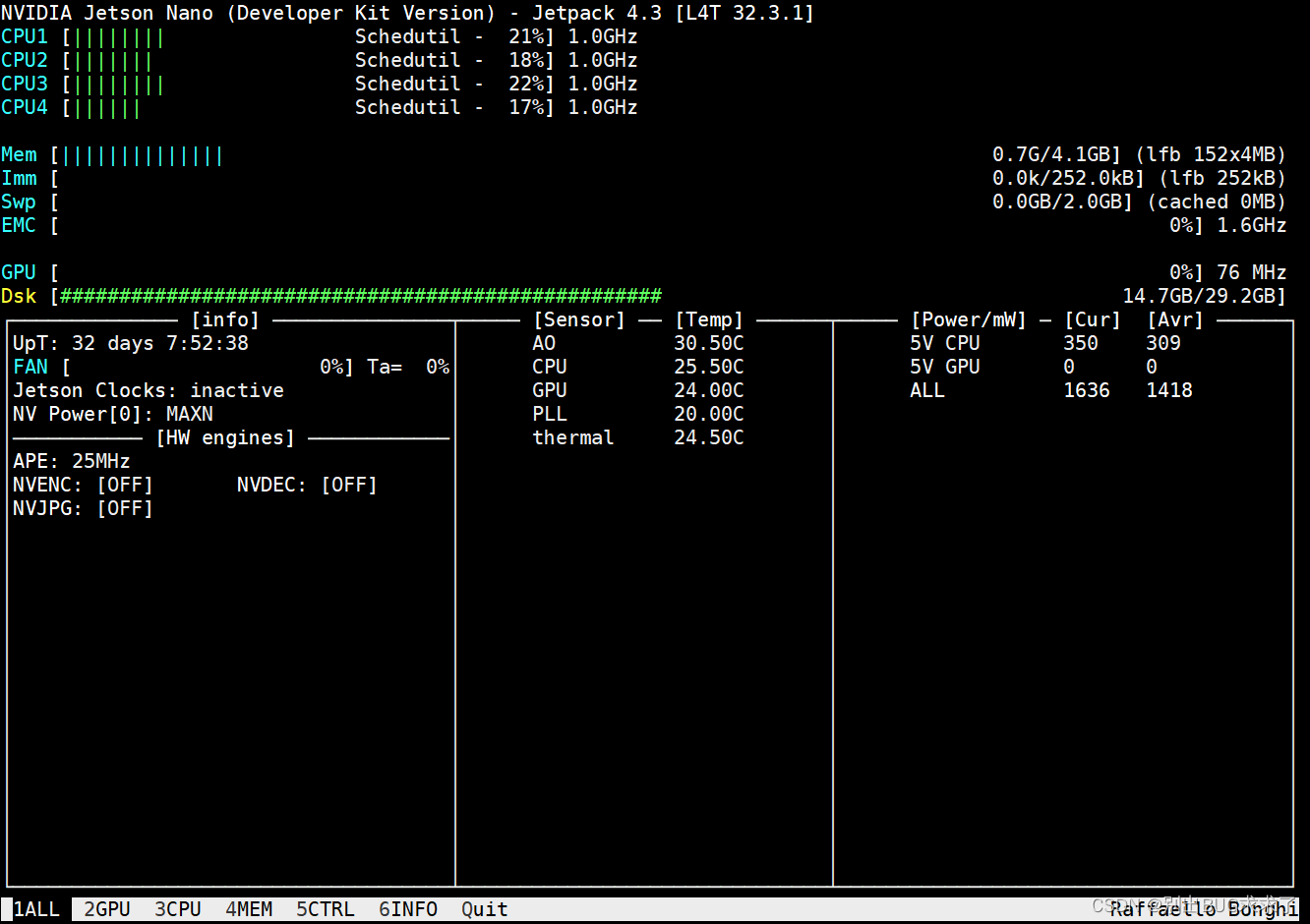Select the CPU4 label
The width and height of the screenshot is (1310, 924).
pos(25,108)
